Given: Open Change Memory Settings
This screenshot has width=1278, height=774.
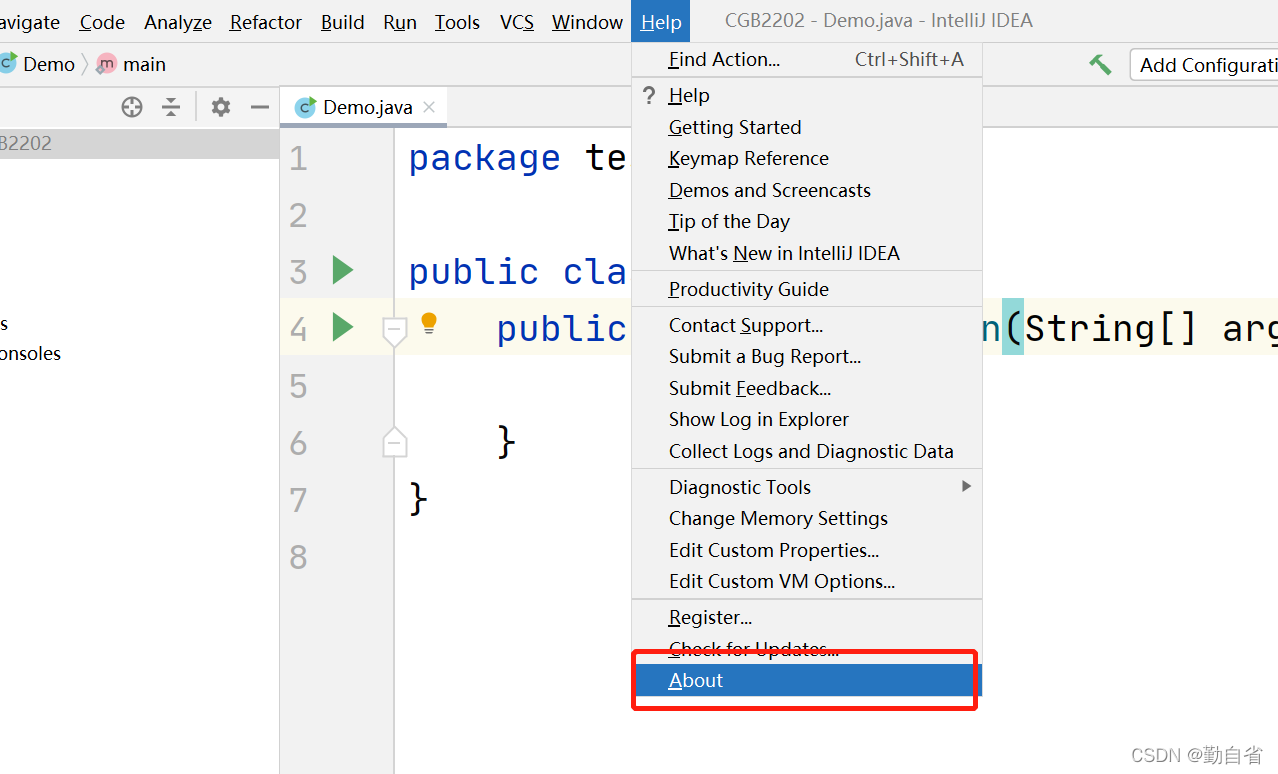Looking at the screenshot, I should pos(807,518).
